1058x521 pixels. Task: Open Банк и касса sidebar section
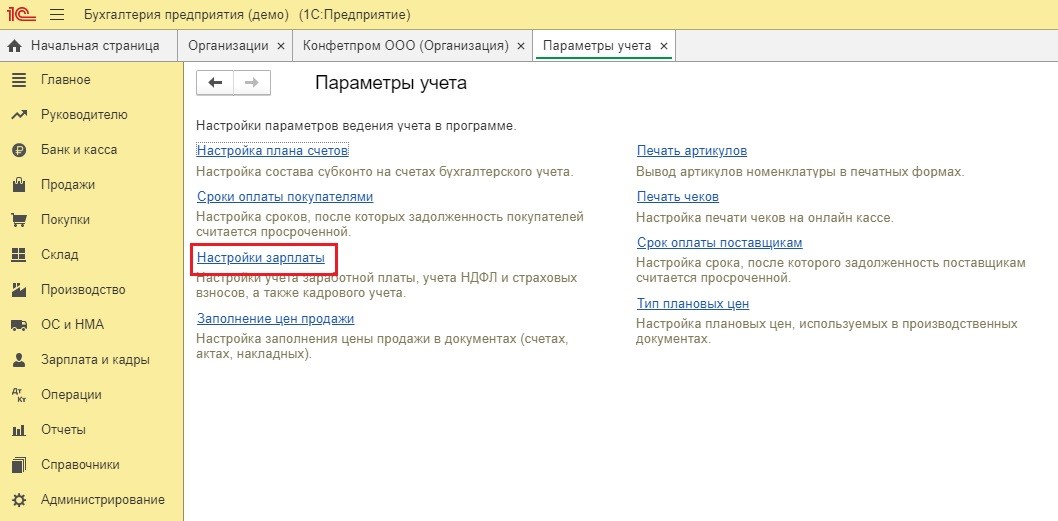tap(78, 150)
